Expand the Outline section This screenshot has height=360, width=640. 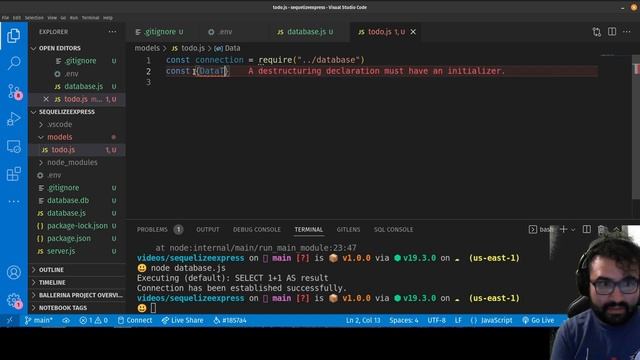(x=77, y=270)
